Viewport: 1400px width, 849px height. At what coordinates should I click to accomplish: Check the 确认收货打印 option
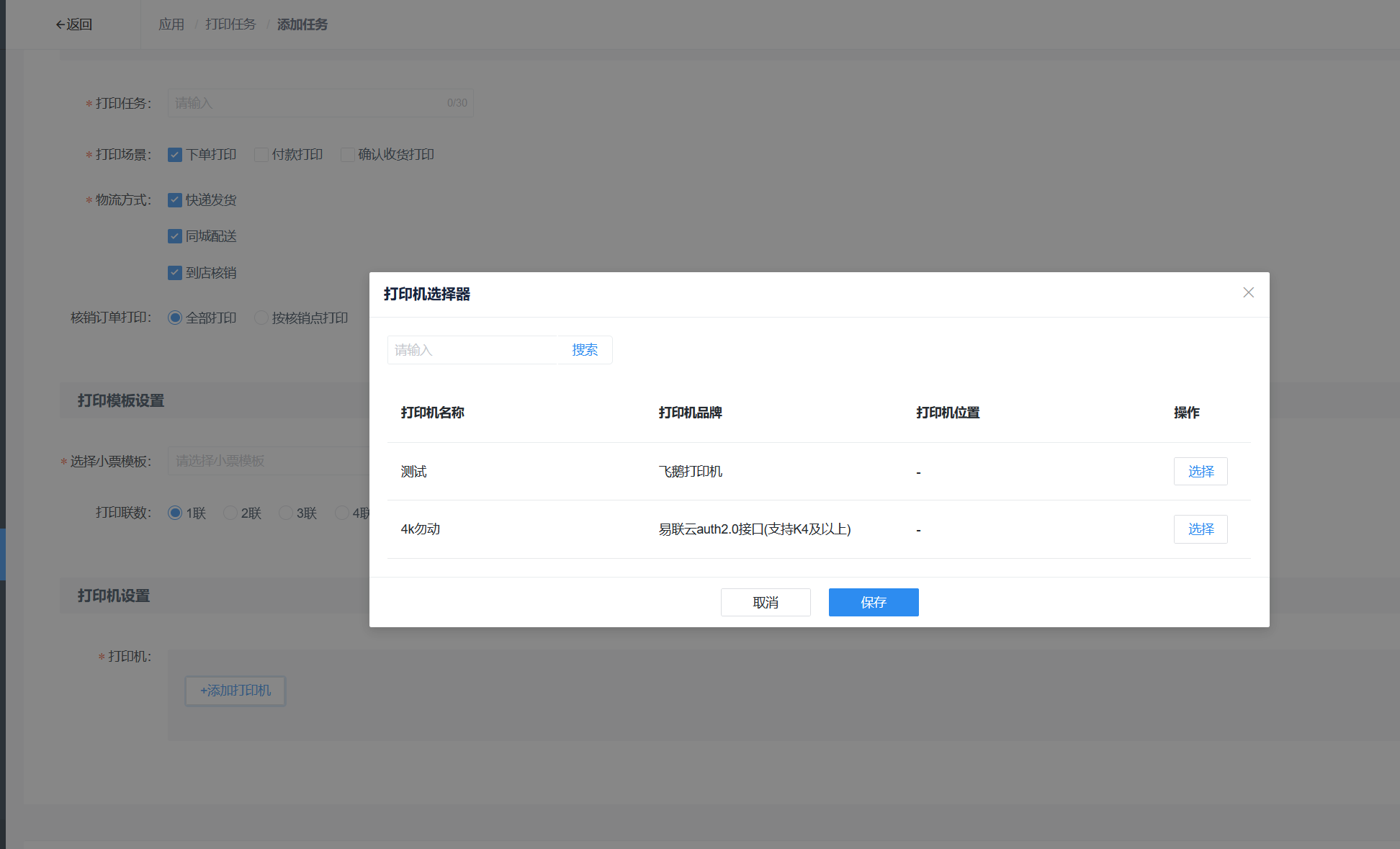(x=348, y=155)
